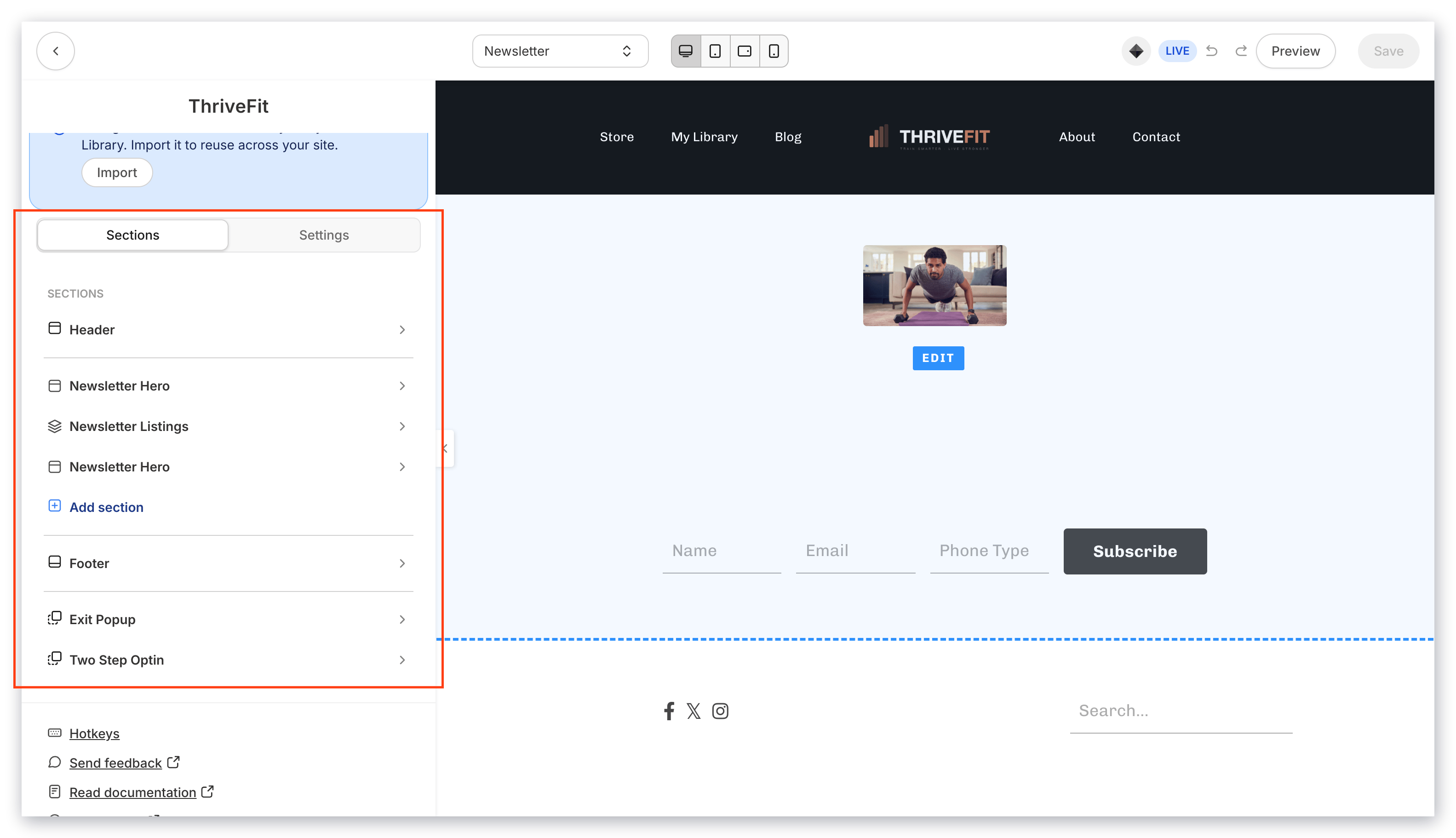Open the Hotkeys link
This screenshot has height=838, width=1456.
pos(94,733)
